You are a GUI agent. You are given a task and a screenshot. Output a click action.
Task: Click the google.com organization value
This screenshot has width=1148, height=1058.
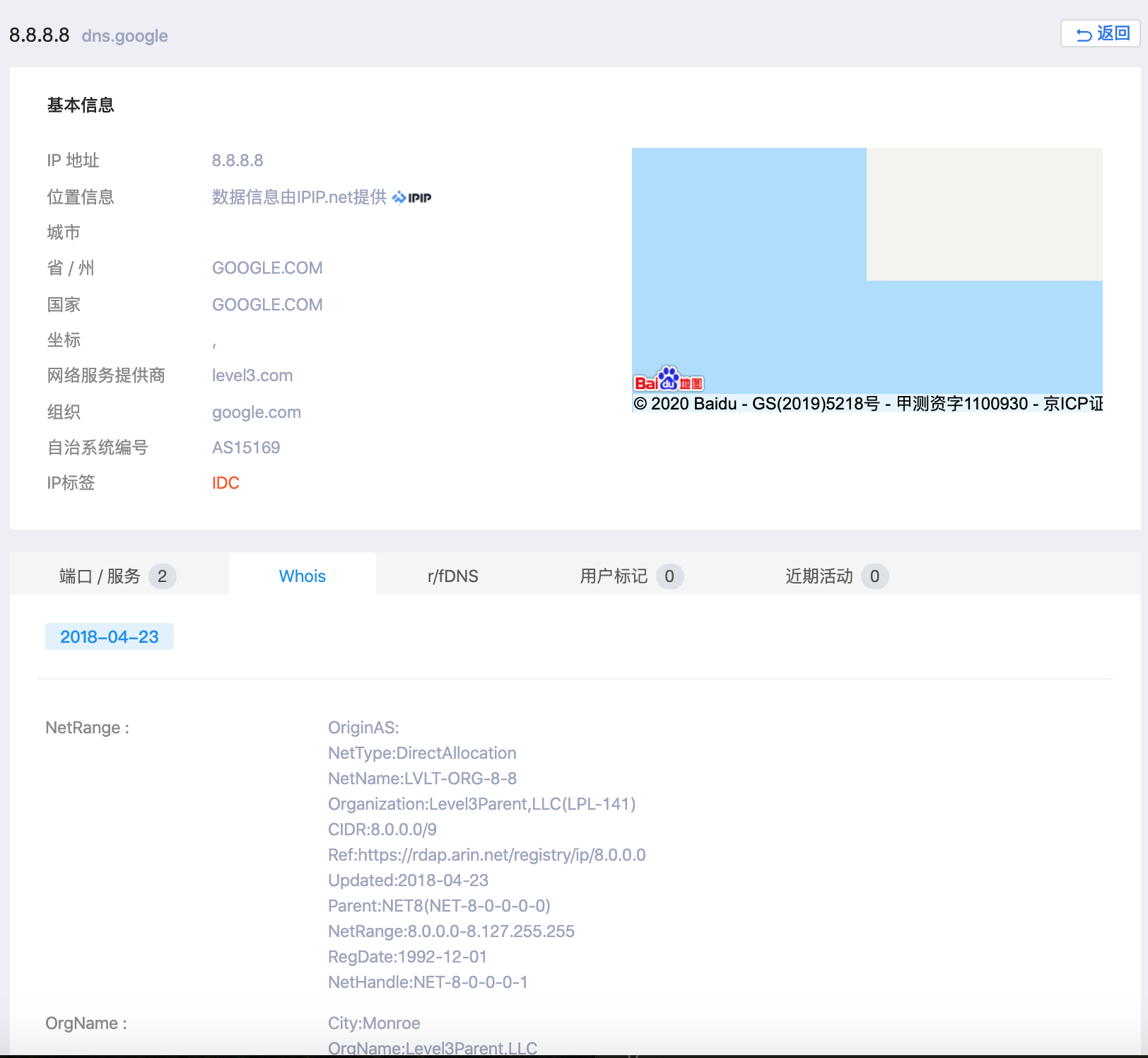point(257,412)
